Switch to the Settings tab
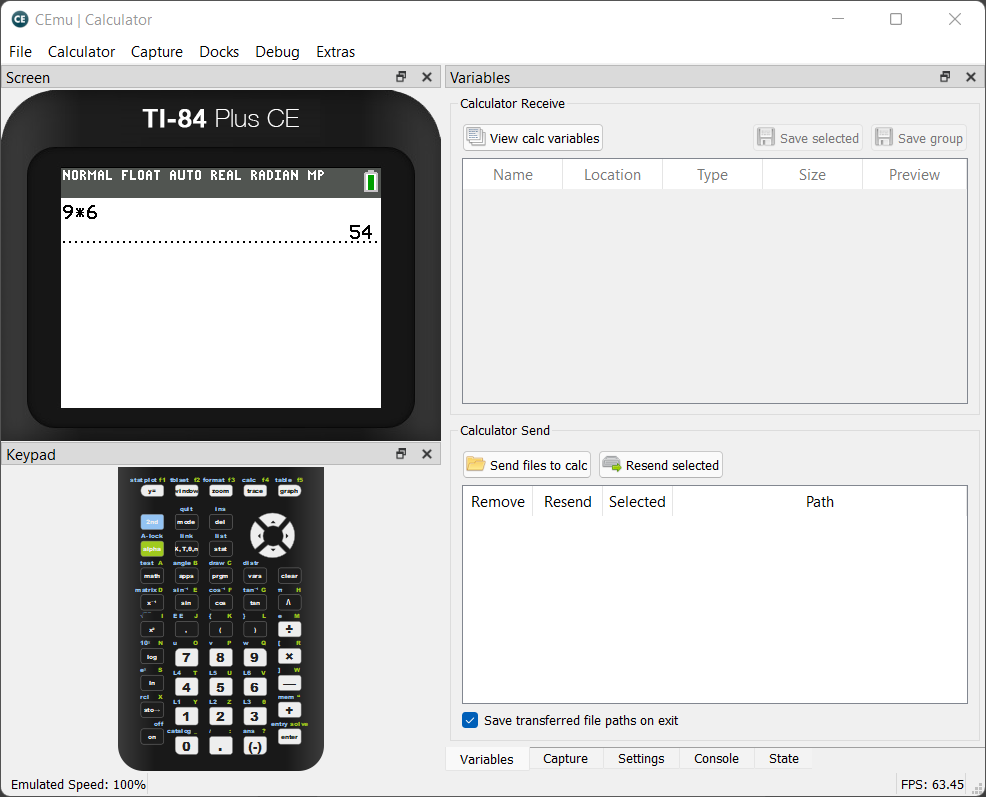The width and height of the screenshot is (986, 797). click(x=641, y=759)
